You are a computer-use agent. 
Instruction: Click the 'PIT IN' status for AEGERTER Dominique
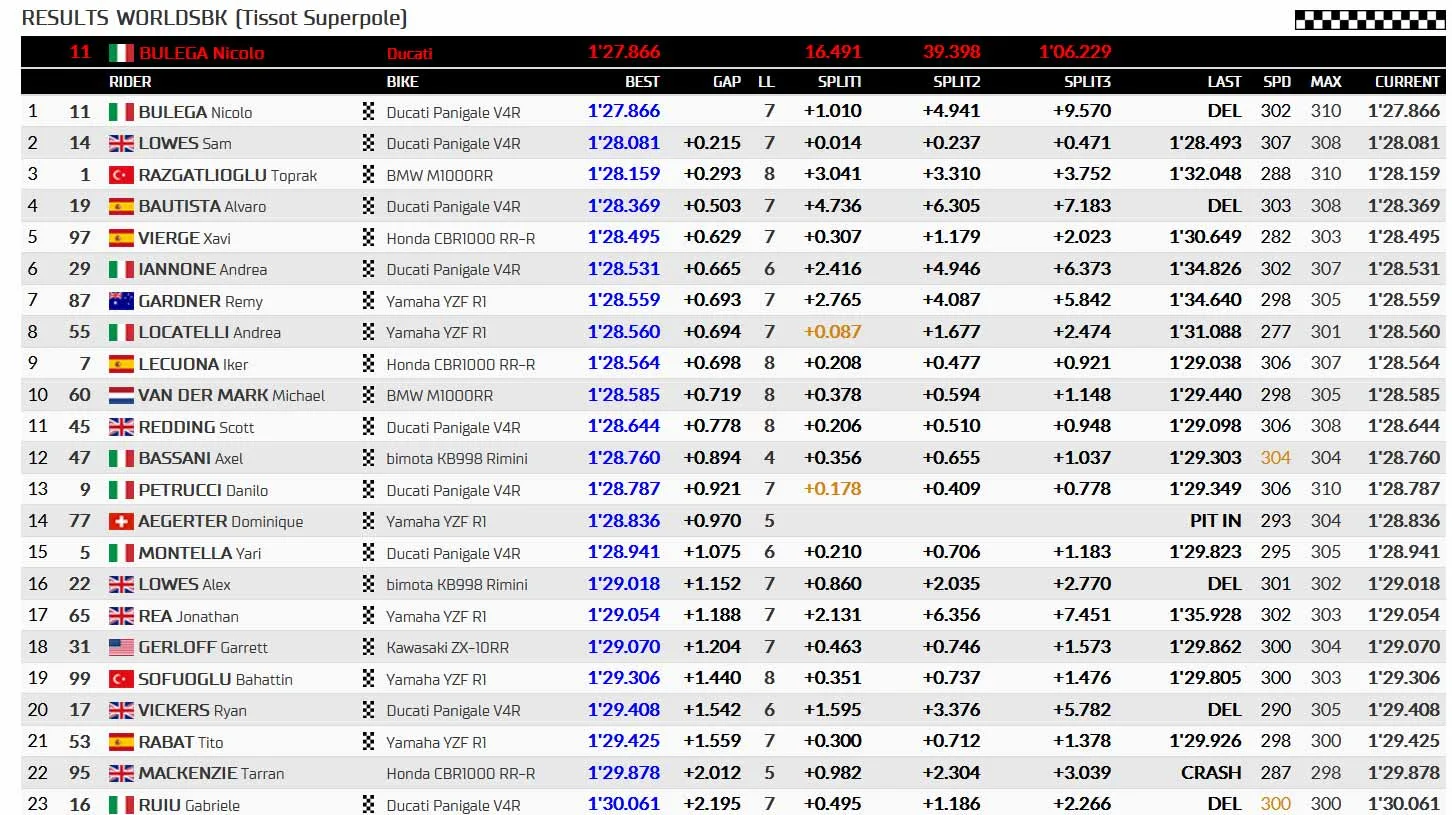pyautogui.click(x=1216, y=521)
